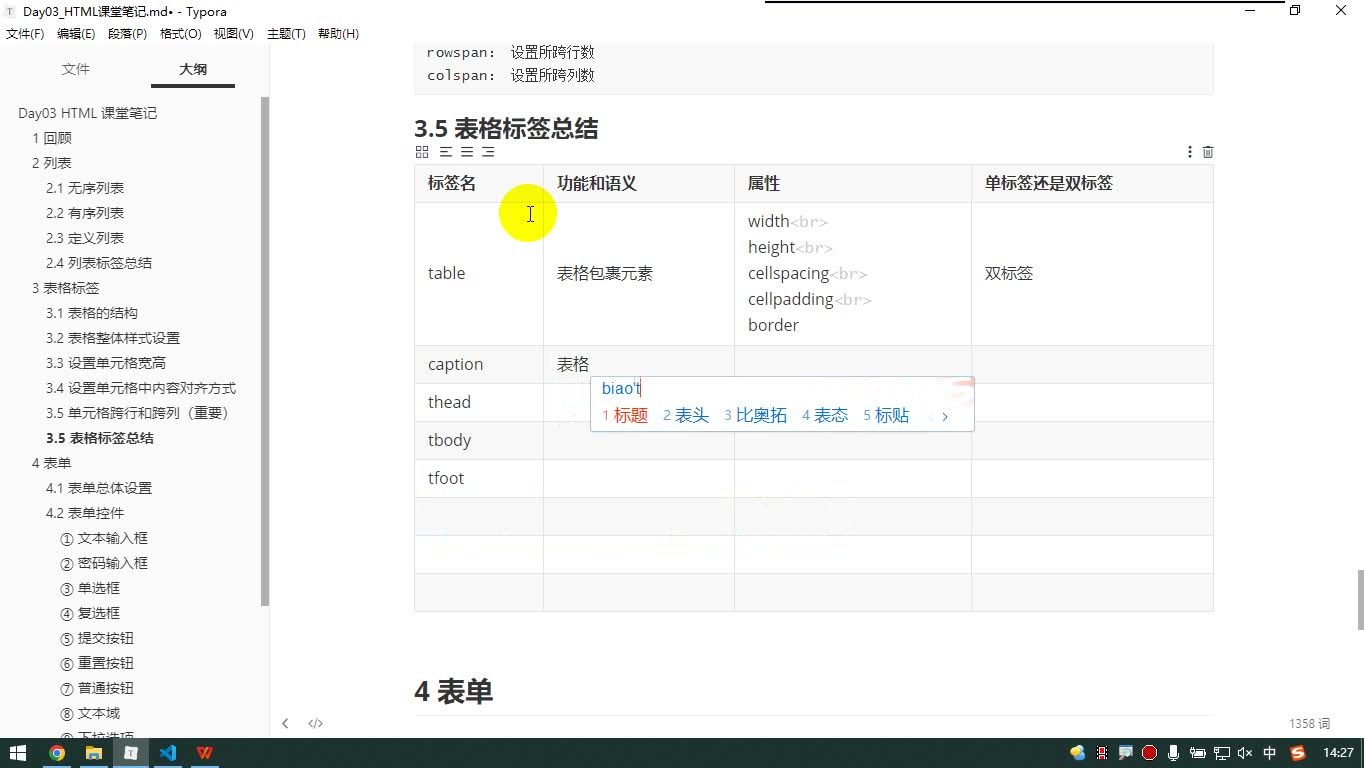This screenshot has height=768, width=1364.
Task: Open File Explorer from taskbar
Action: click(x=93, y=753)
